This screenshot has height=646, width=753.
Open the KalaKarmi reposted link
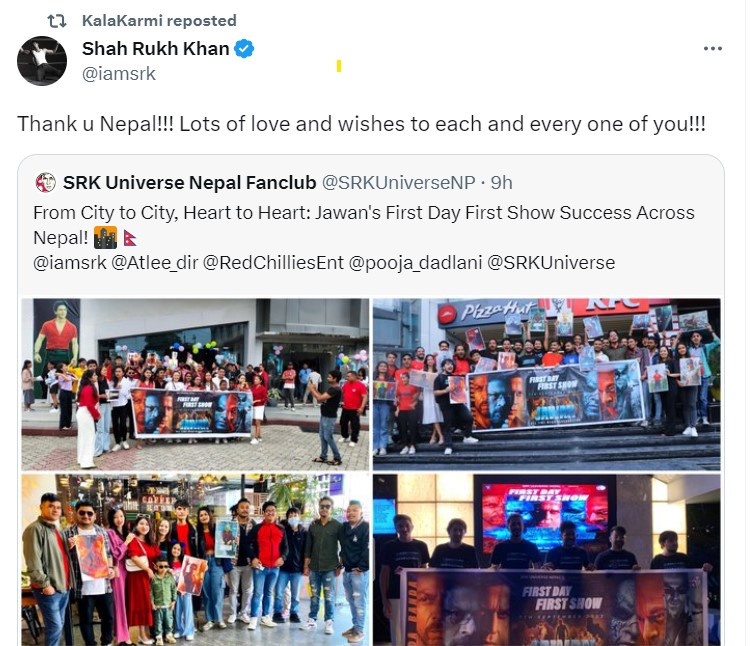pos(159,21)
